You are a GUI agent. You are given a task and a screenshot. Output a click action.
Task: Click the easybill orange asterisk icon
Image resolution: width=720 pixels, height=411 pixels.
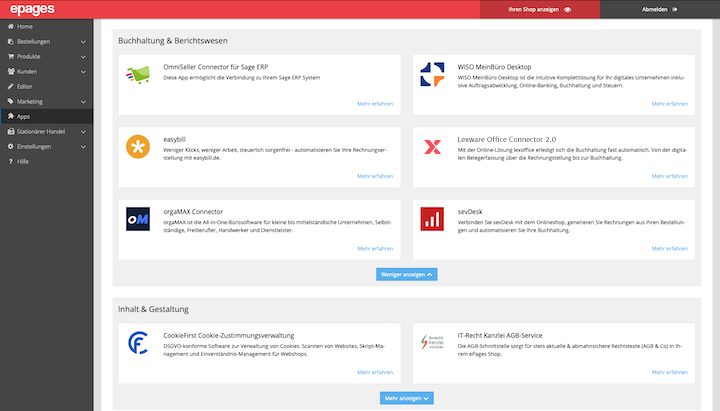point(138,147)
